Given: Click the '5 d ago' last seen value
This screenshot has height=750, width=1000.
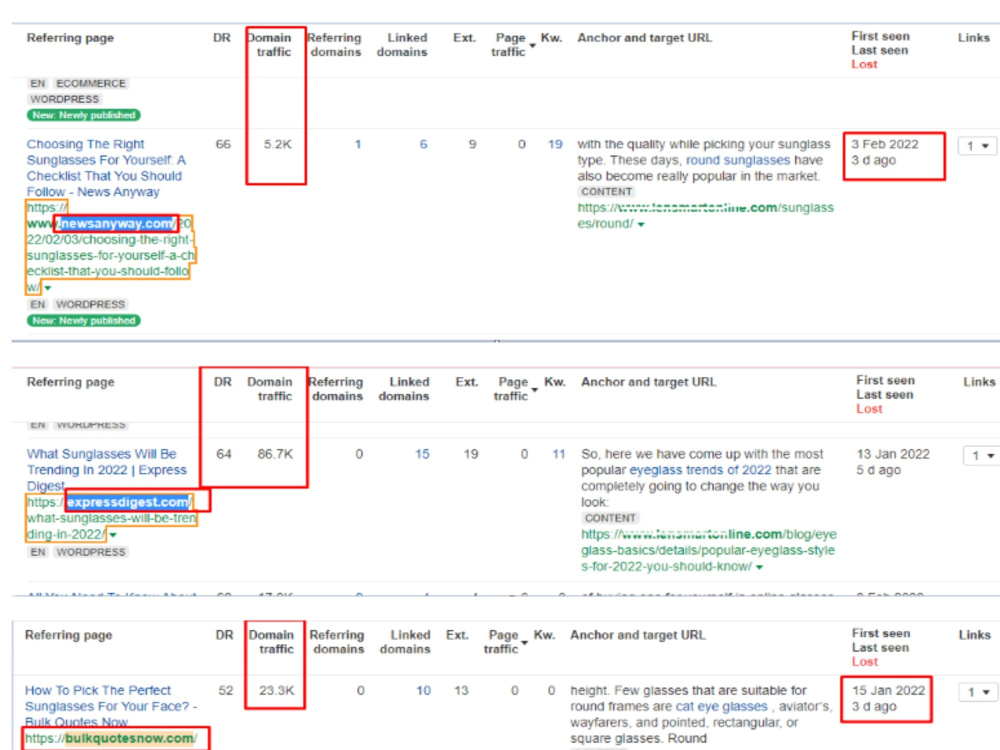Looking at the screenshot, I should point(878,470).
